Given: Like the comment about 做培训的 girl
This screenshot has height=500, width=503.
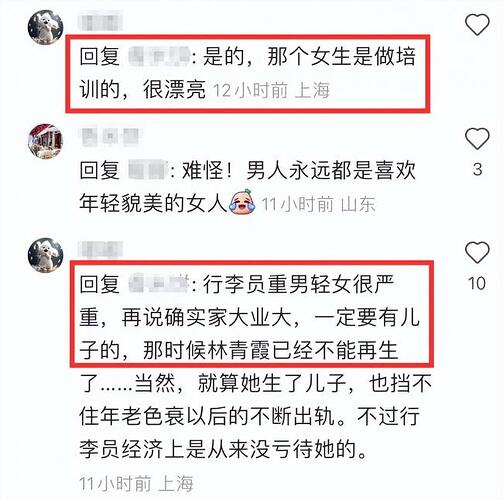Looking at the screenshot, I should (x=477, y=24).
